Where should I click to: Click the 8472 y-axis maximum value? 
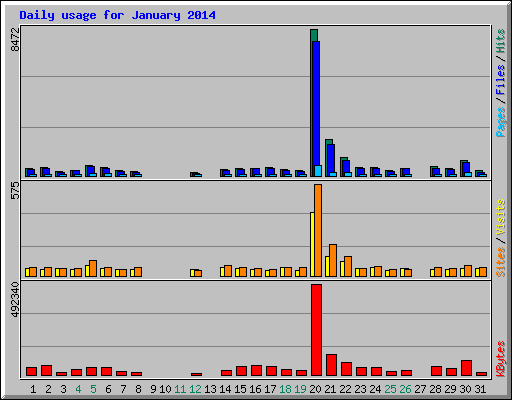click(15, 39)
